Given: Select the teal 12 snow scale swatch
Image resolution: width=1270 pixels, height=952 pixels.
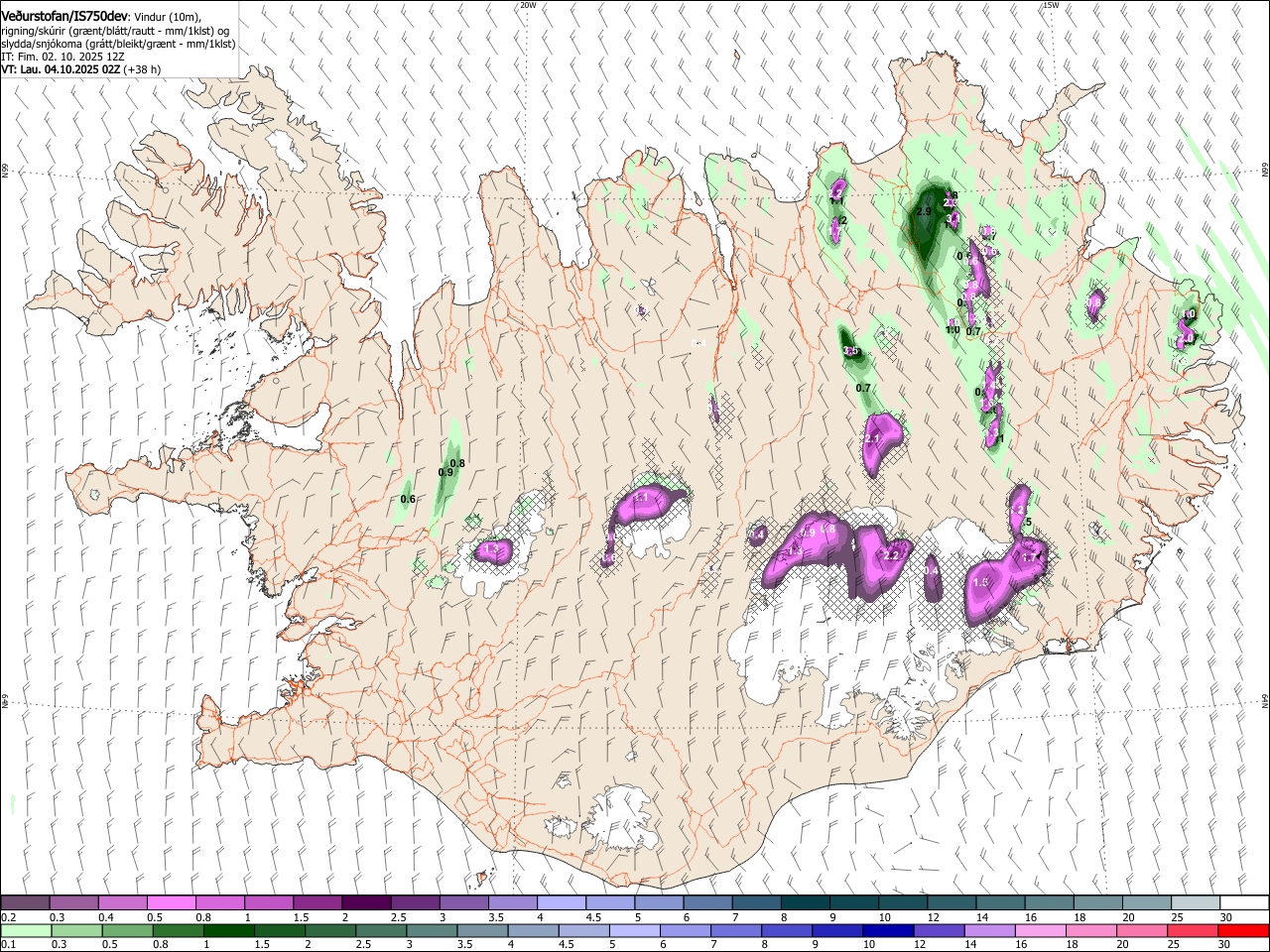Looking at the screenshot, I should coord(952,902).
